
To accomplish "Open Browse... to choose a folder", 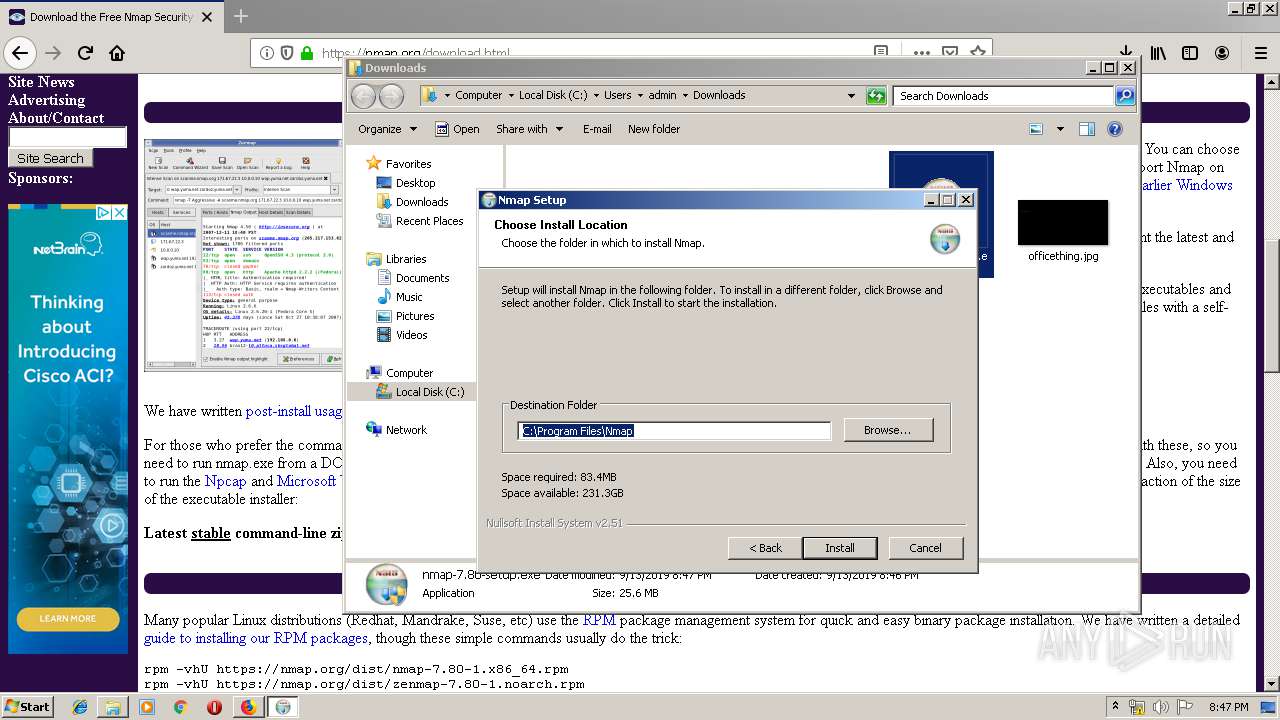I will 888,430.
